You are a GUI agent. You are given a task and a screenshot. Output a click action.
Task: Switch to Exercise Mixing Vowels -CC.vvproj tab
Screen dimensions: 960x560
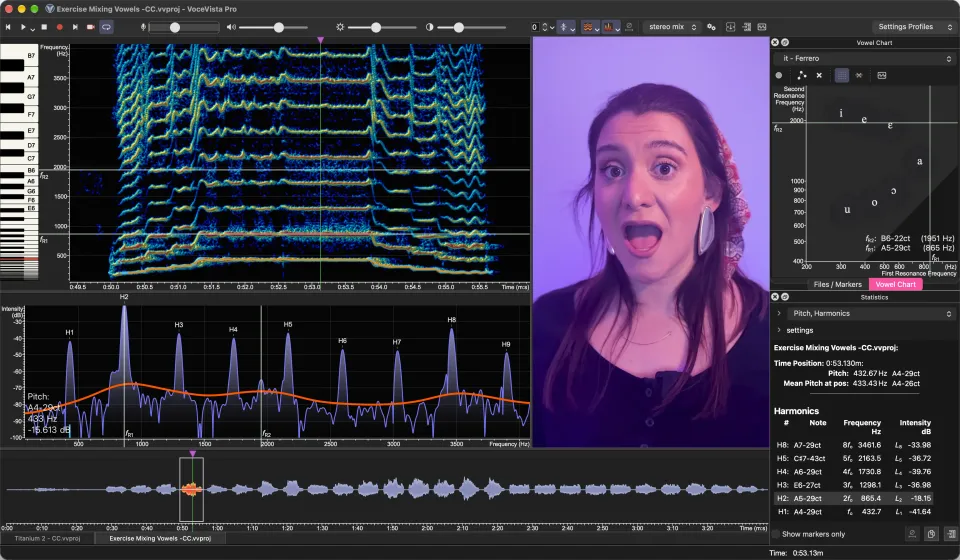pos(160,539)
